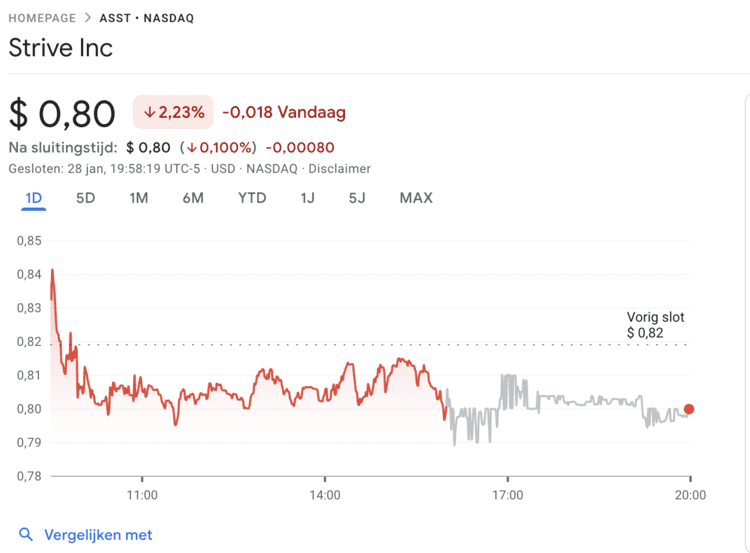
Task: Click the magnifier icon beside Vergelijken met
Action: pyautogui.click(x=26, y=535)
